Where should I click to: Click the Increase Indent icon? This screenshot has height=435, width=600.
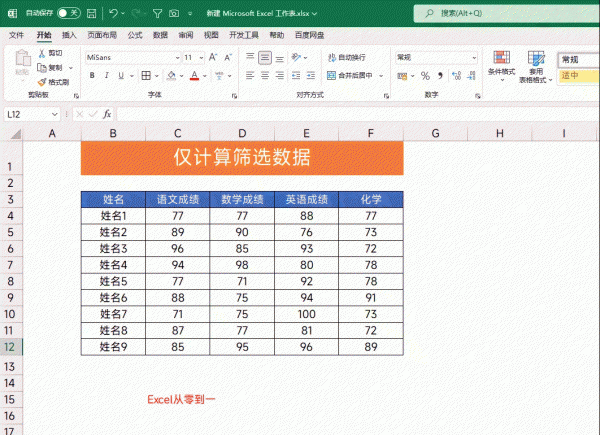311,76
